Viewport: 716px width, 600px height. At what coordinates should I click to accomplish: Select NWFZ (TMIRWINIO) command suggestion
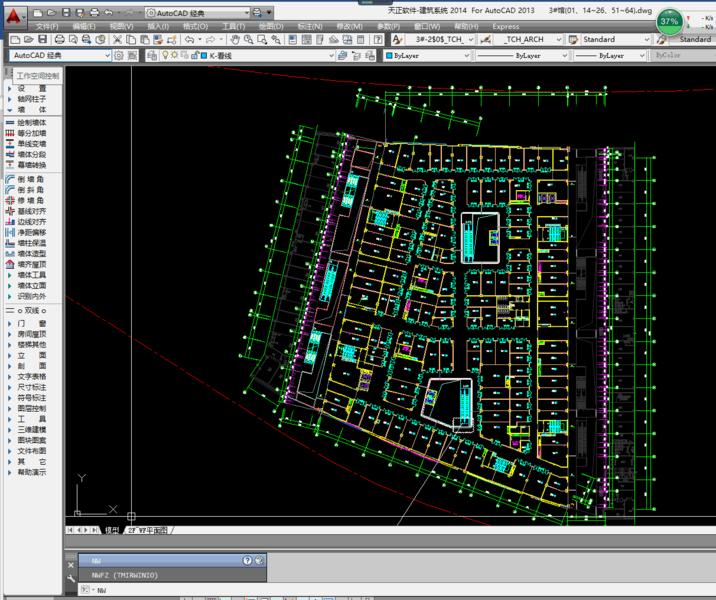pos(120,575)
